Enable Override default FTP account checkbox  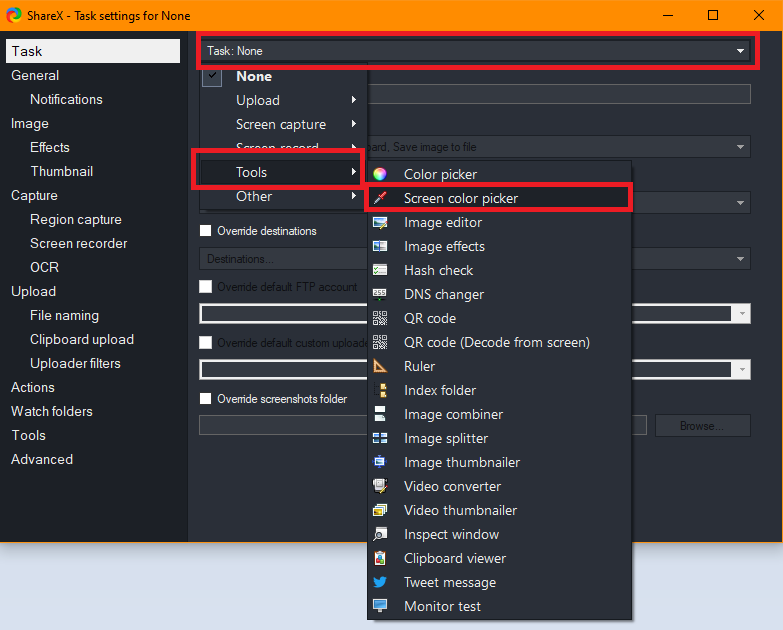pos(205,286)
